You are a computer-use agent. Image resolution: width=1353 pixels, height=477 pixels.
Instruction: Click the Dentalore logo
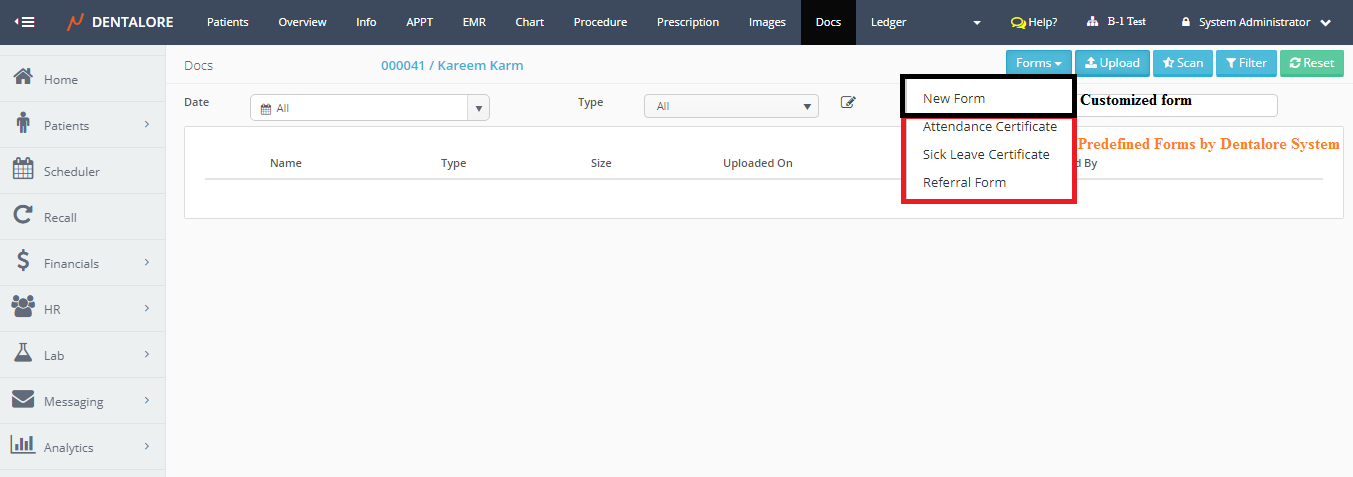[x=120, y=22]
